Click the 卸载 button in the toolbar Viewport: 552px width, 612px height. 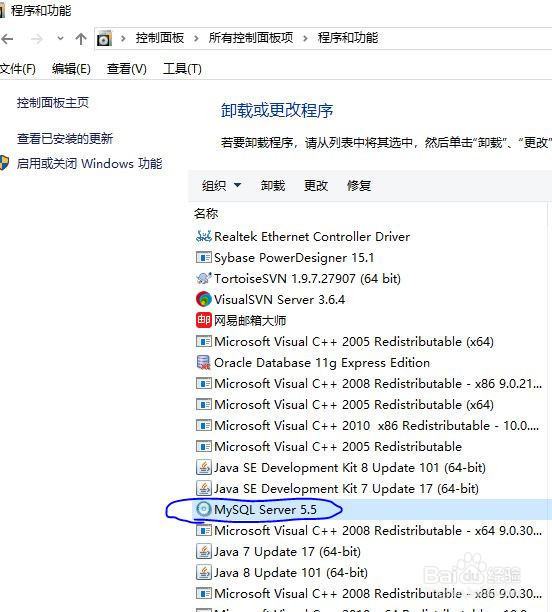[273, 185]
